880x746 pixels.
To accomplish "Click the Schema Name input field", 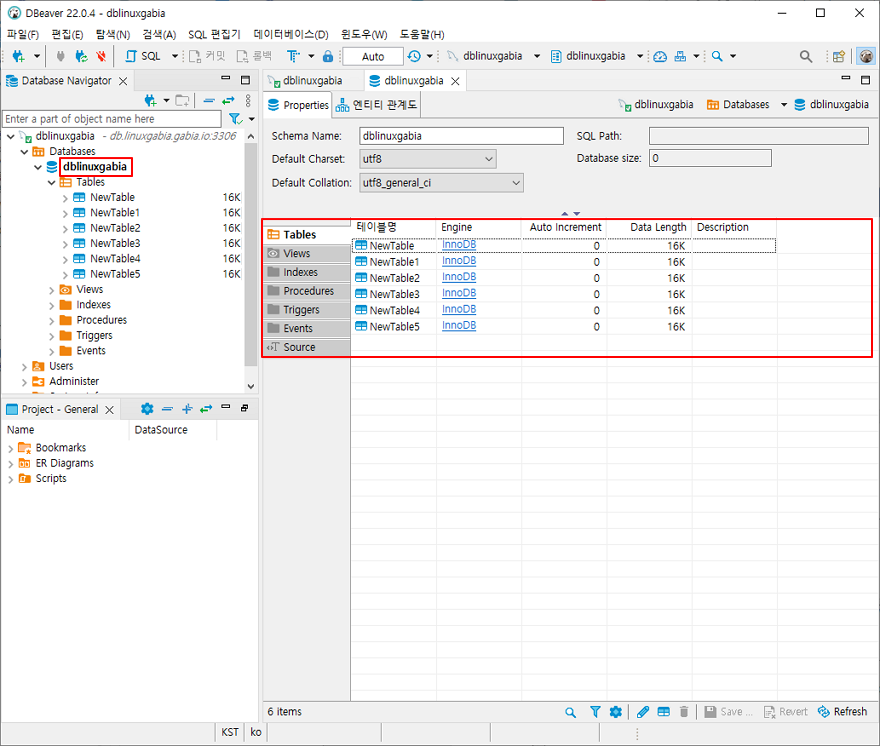I will [461, 136].
